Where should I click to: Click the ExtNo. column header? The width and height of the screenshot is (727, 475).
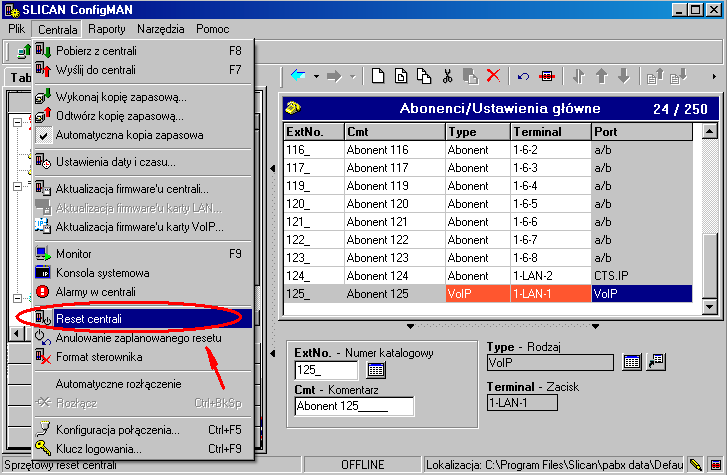314,132
